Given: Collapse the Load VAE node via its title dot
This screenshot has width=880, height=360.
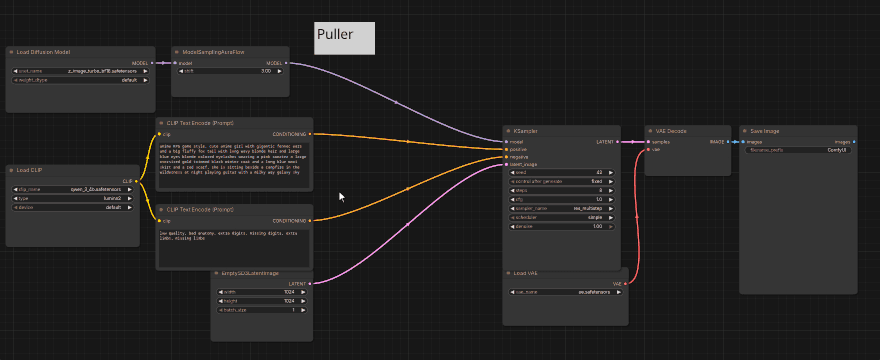Looking at the screenshot, I should (507, 274).
